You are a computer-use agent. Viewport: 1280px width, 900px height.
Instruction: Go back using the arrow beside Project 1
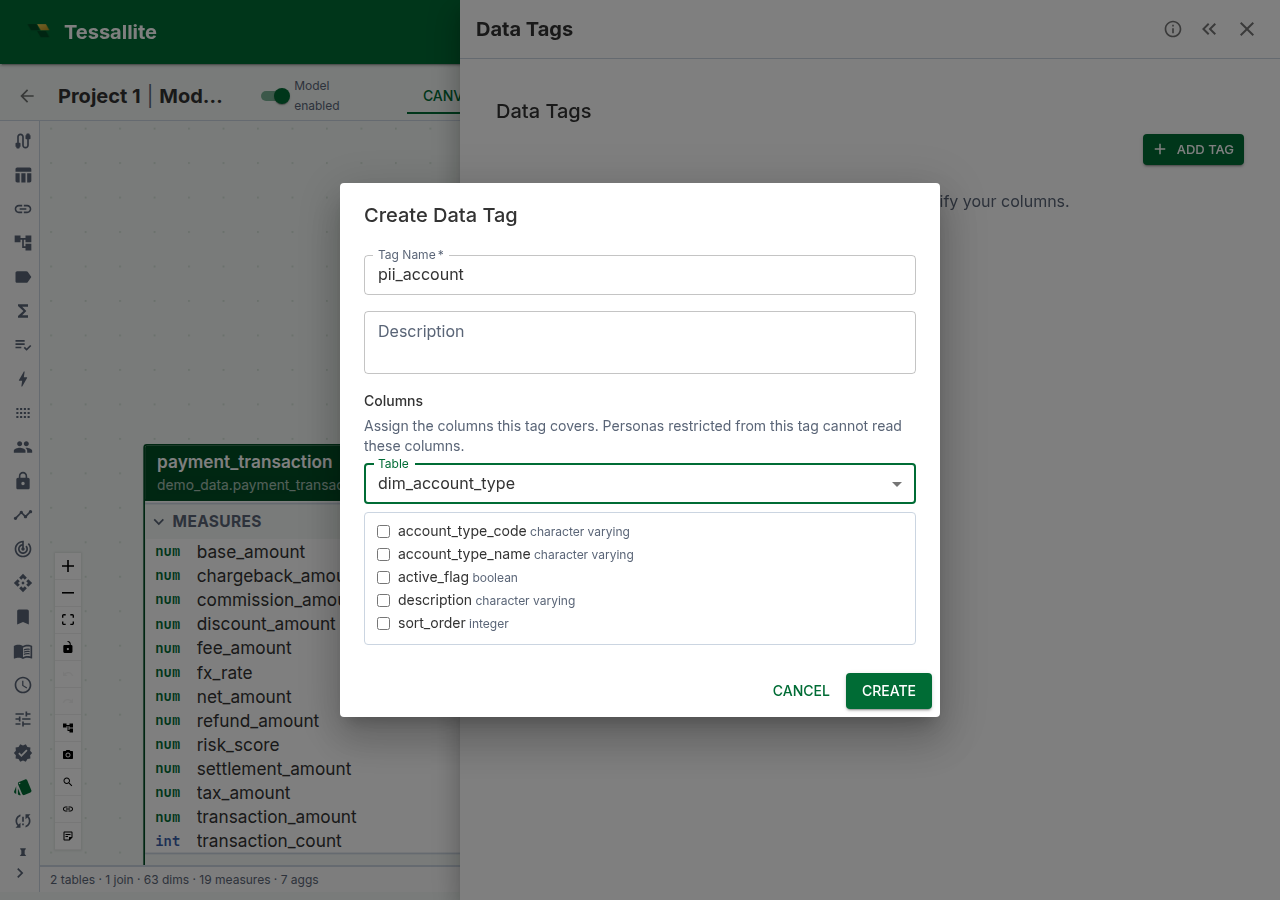[x=27, y=96]
